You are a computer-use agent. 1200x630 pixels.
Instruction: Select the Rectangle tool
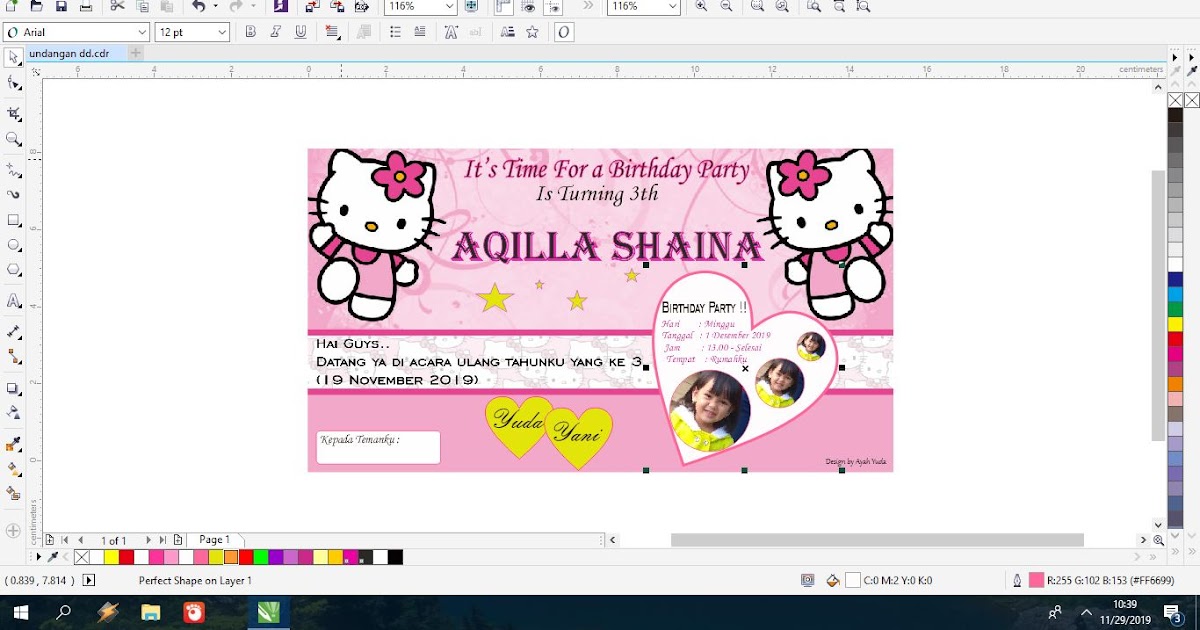[13, 220]
